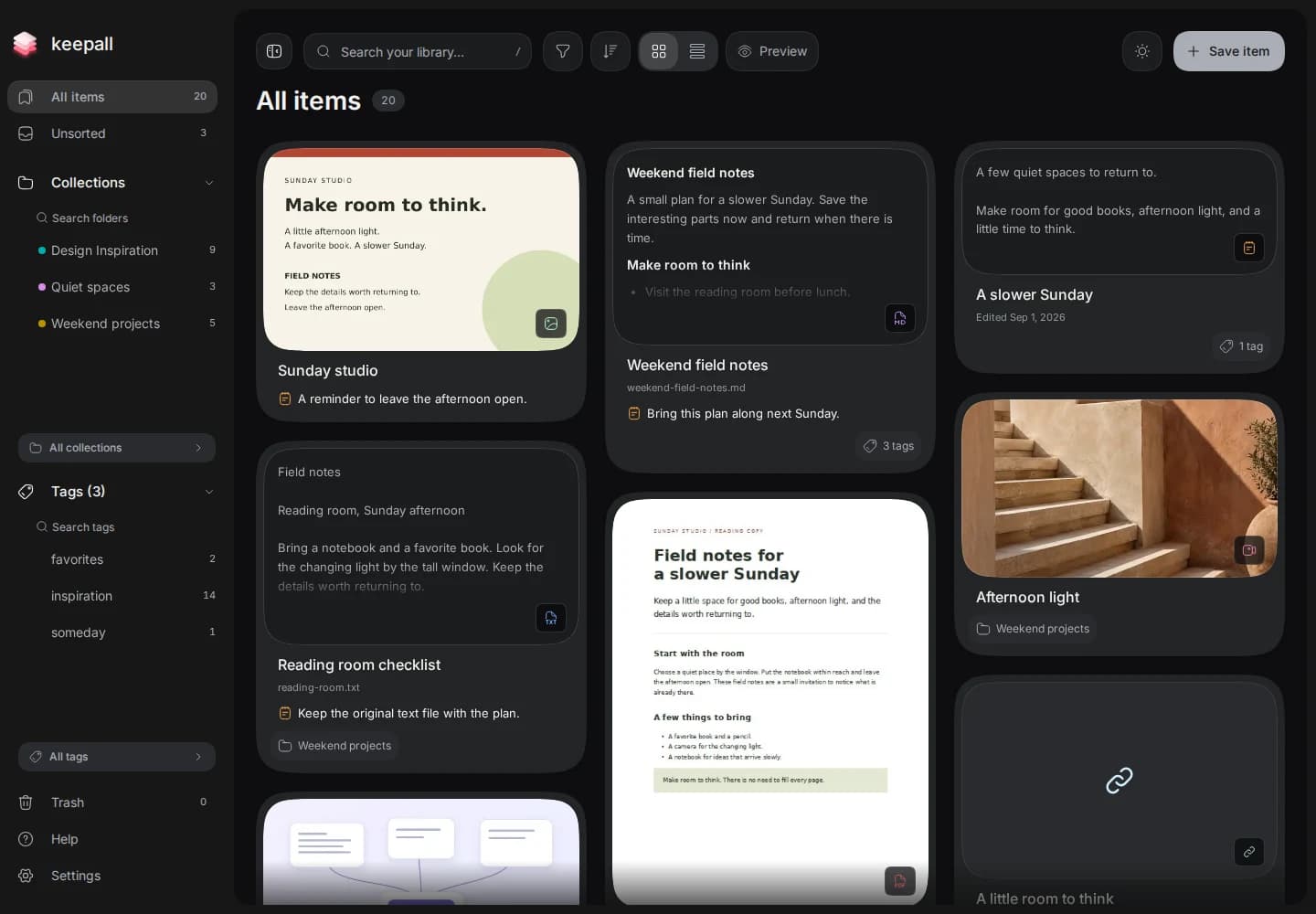1316x914 pixels.
Task: Collapse the Tags section chevron
Action: [x=209, y=492]
